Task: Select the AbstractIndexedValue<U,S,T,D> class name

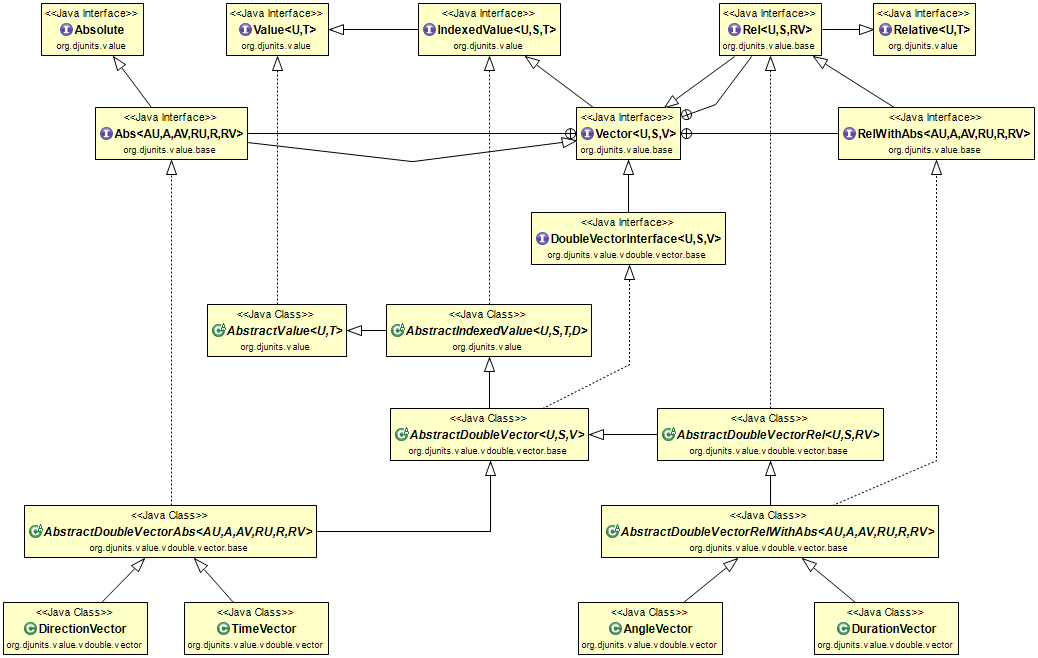Action: tap(496, 331)
